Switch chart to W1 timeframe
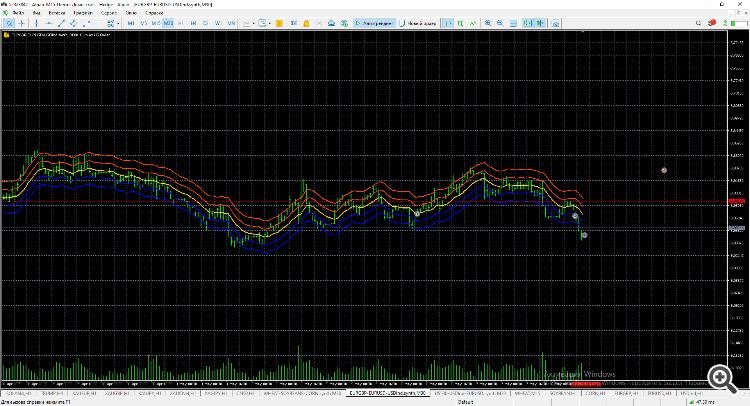Viewport: 750px width, 406px height. point(218,23)
